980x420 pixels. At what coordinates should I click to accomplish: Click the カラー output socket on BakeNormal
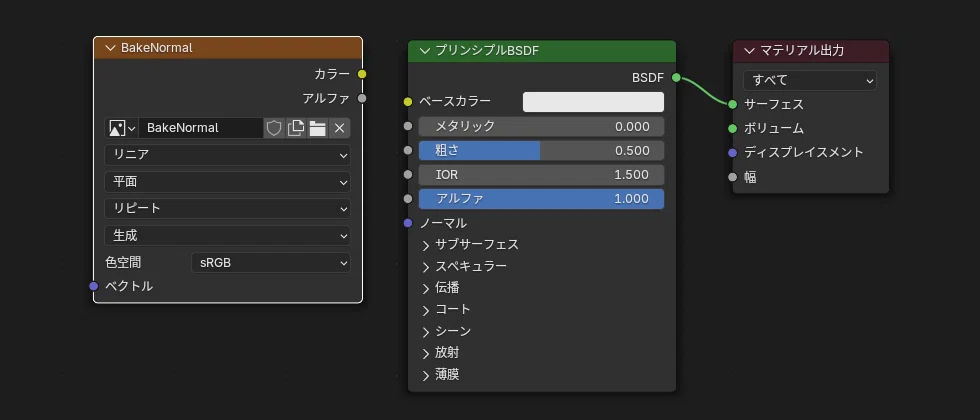coord(362,74)
